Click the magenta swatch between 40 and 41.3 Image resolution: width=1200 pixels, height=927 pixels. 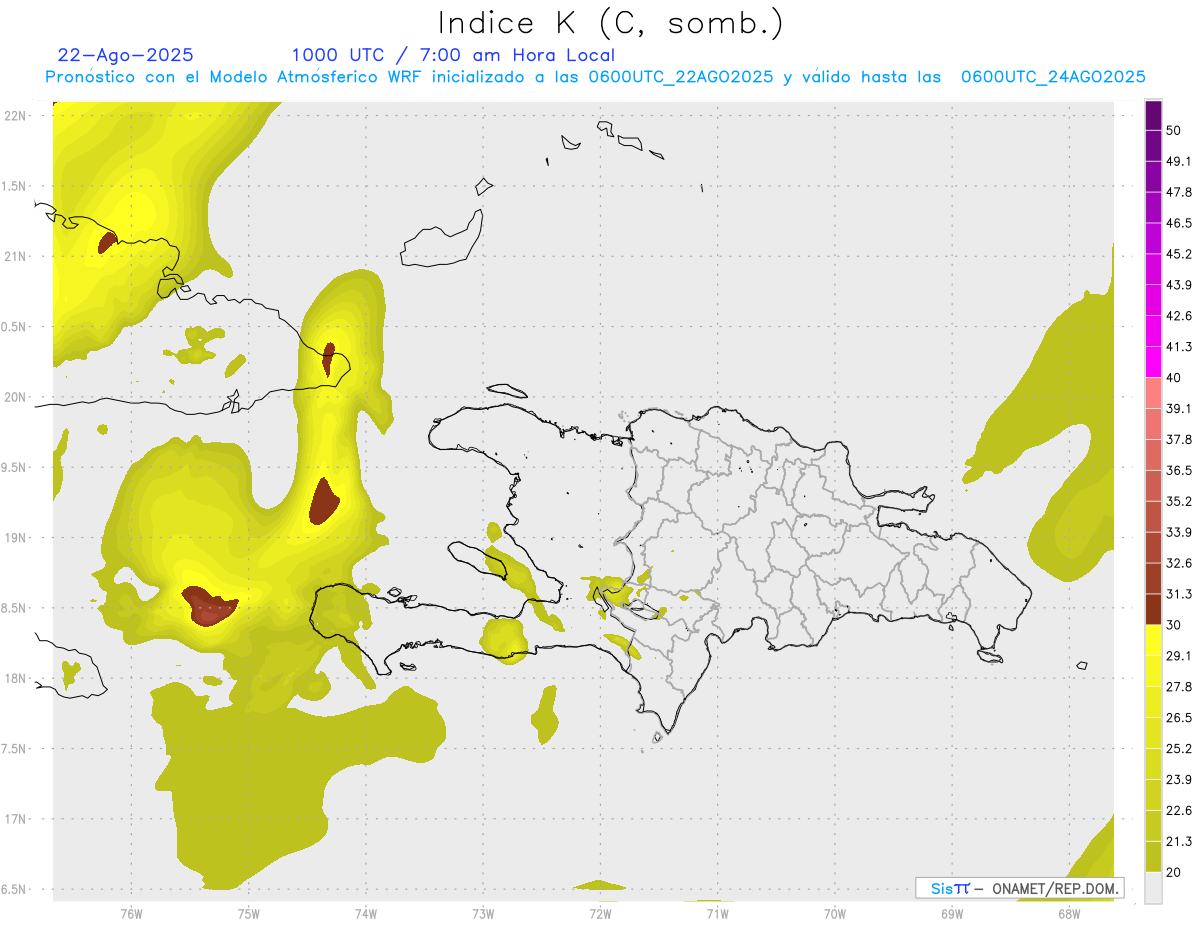tap(1154, 362)
